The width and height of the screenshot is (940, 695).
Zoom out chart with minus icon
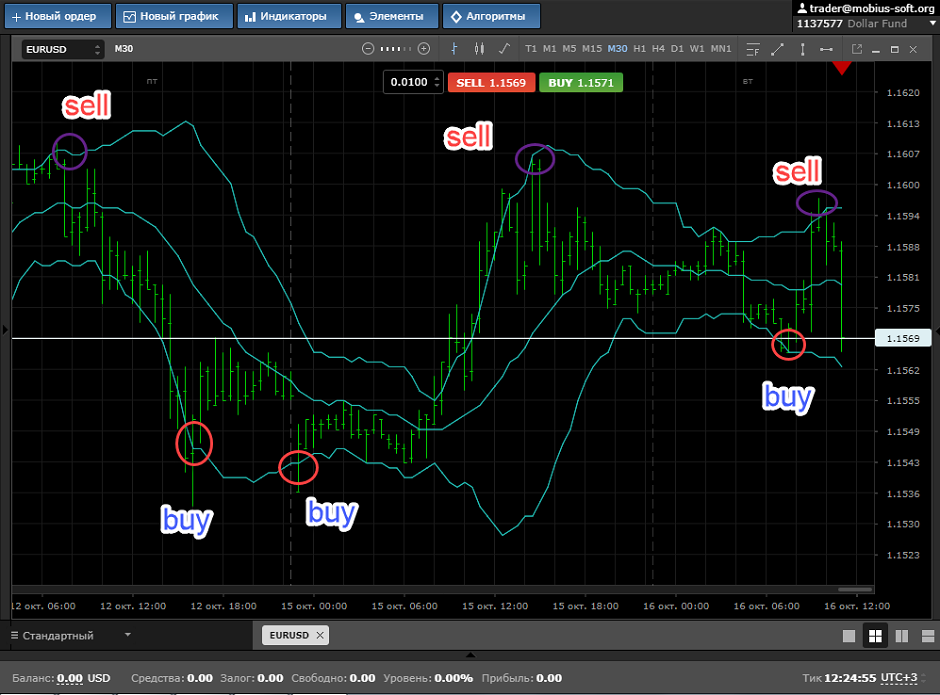point(368,49)
